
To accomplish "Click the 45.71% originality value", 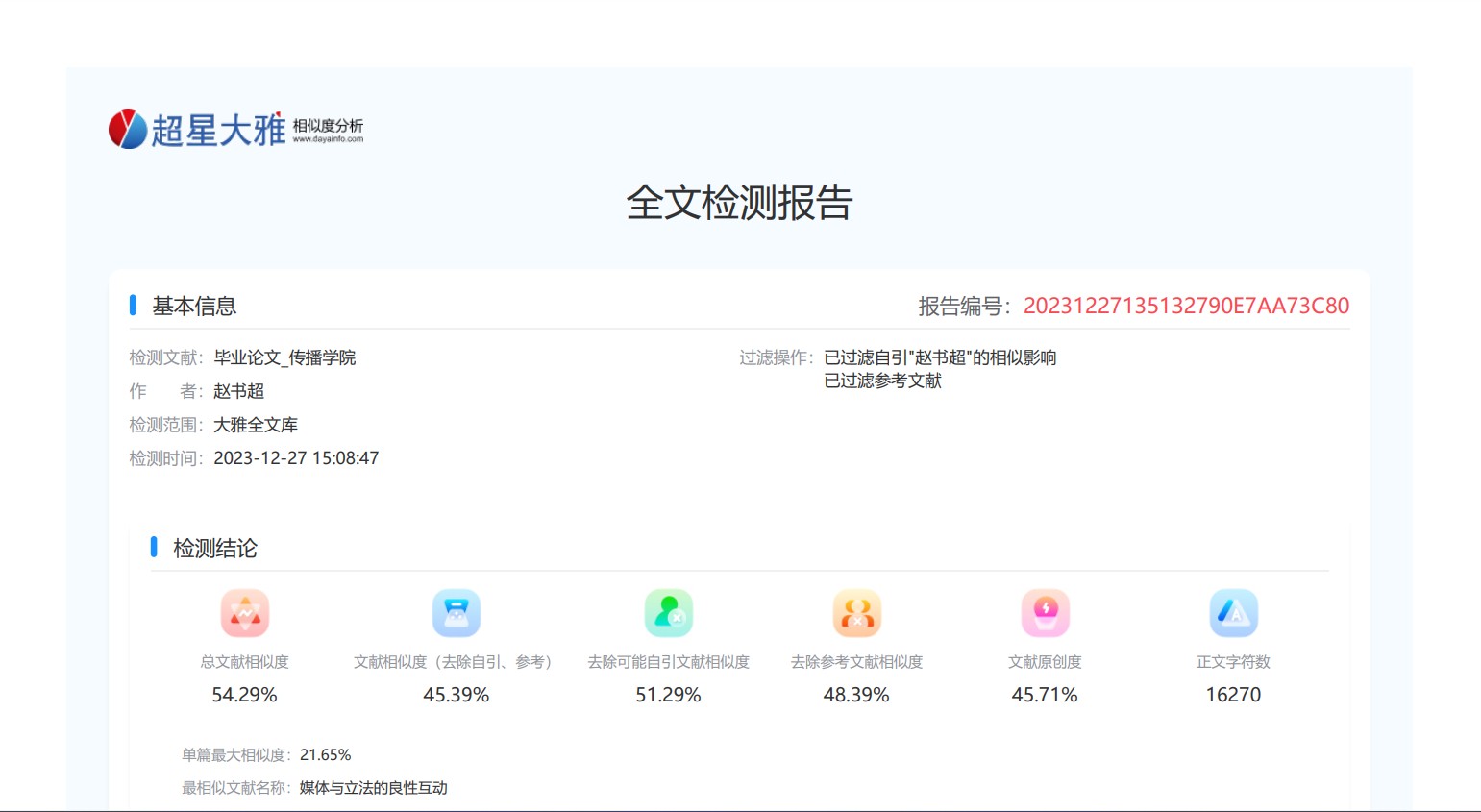I will pos(1045,695).
